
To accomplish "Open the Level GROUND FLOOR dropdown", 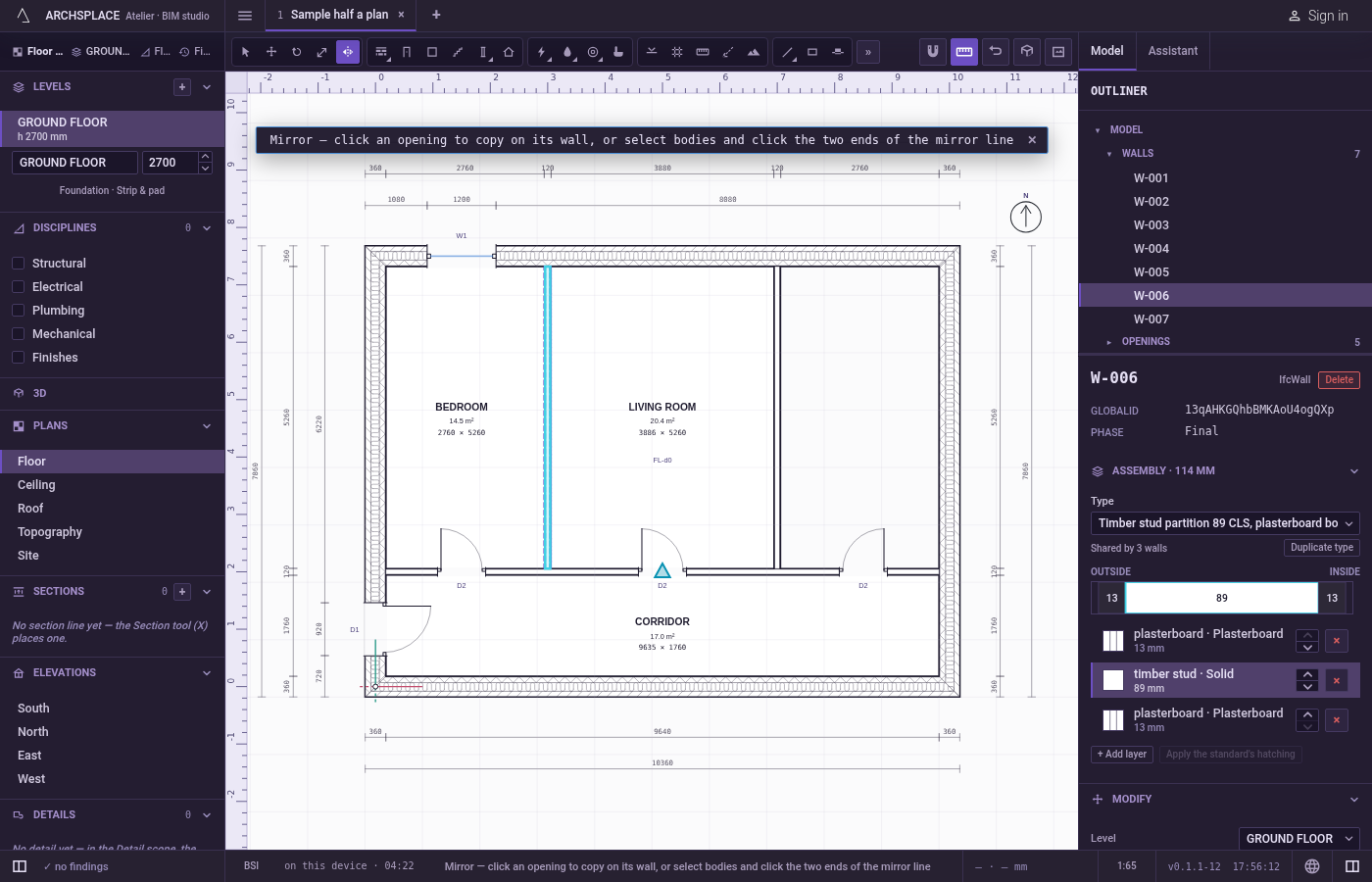I will click(1299, 839).
